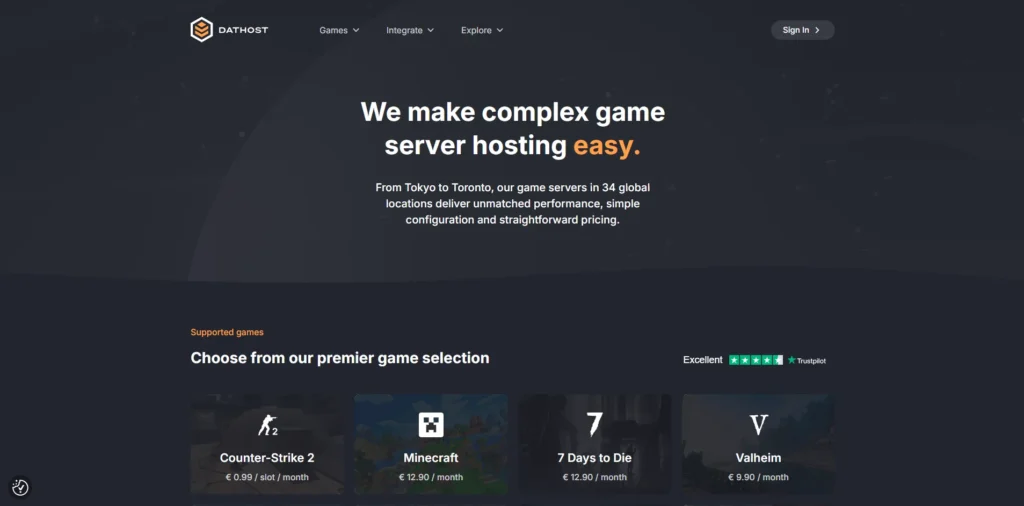The height and width of the screenshot is (506, 1024).
Task: Click the Valheim V icon
Action: coord(758,425)
